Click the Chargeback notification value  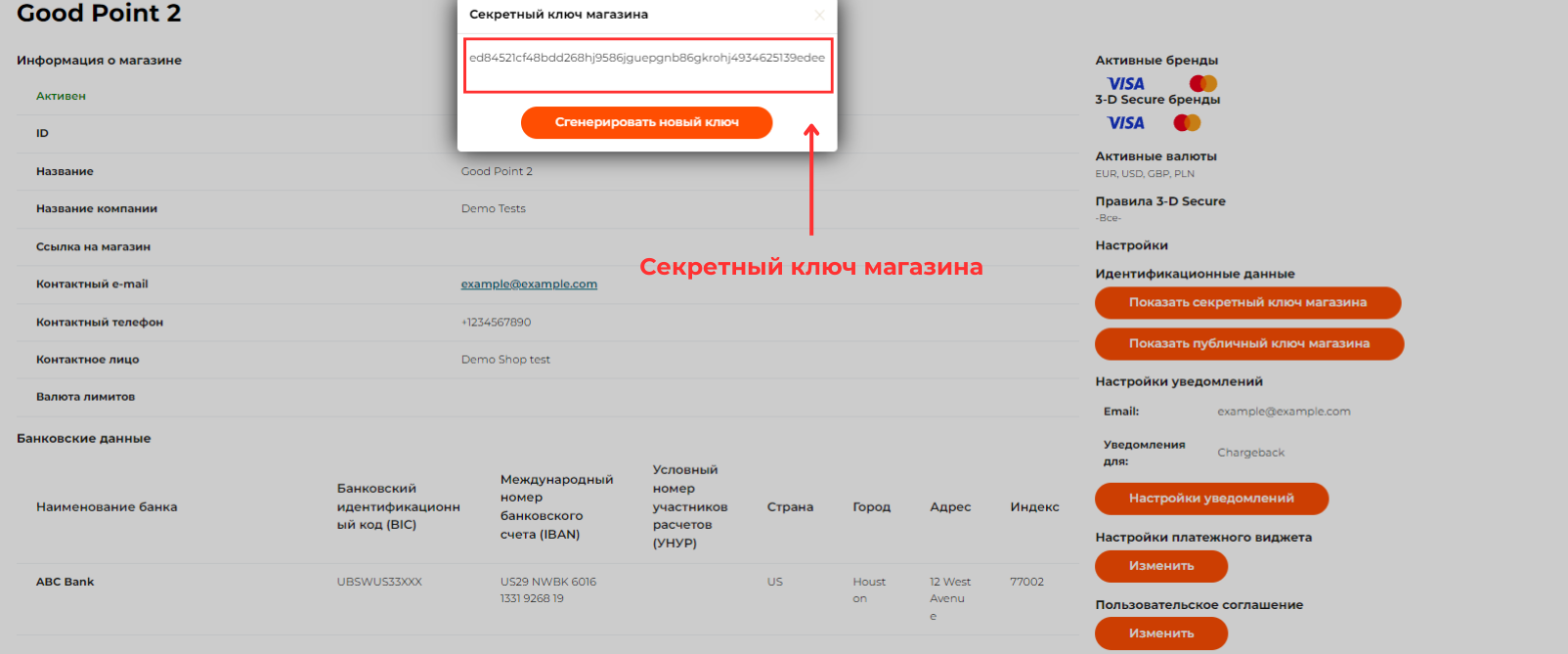pyautogui.click(x=1250, y=453)
